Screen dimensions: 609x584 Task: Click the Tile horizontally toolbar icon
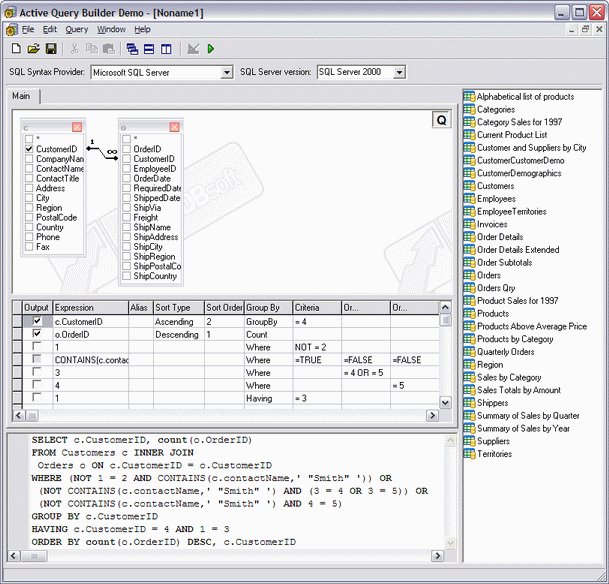point(149,49)
